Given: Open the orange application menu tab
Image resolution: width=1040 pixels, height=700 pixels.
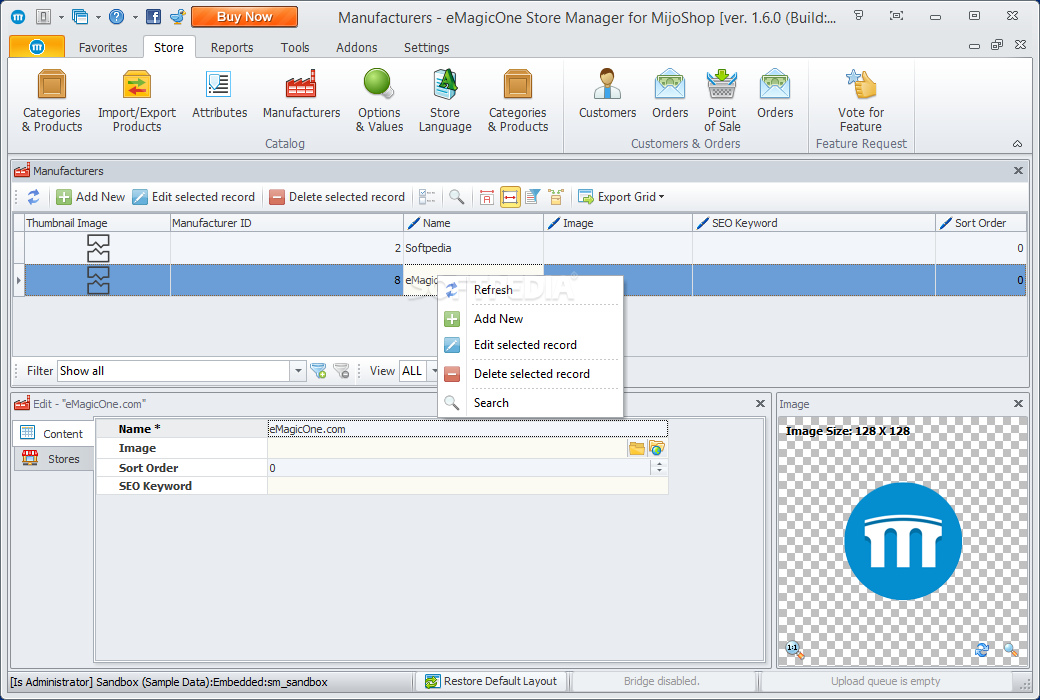Looking at the screenshot, I should [x=37, y=46].
